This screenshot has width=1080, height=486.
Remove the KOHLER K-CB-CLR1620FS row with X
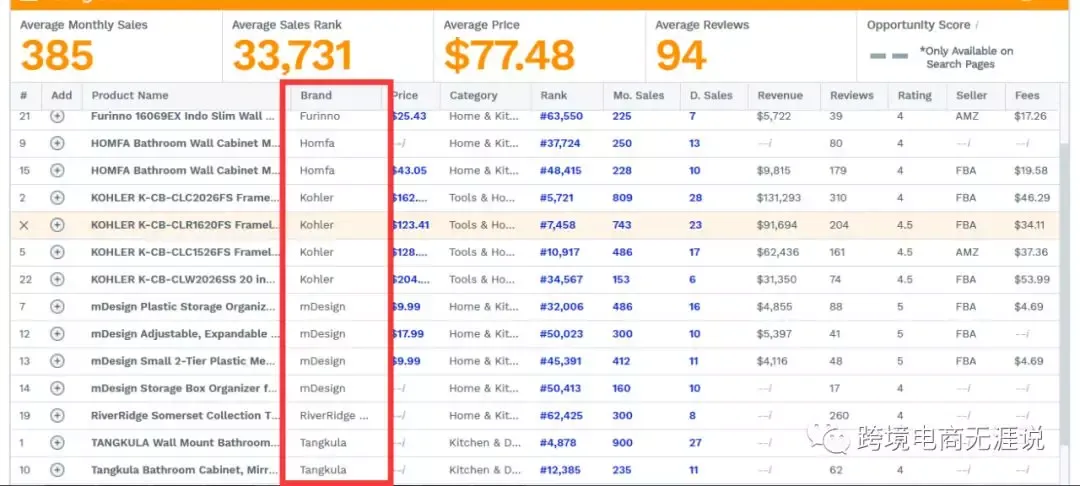(x=24, y=225)
